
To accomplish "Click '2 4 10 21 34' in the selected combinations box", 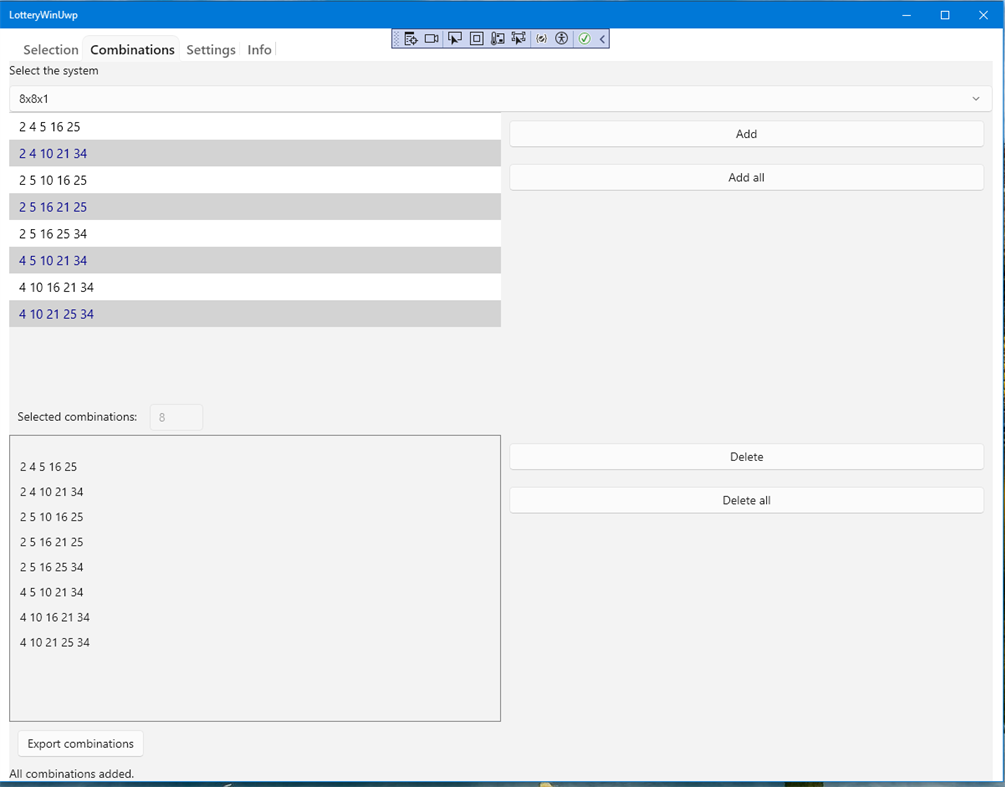I will (51, 492).
